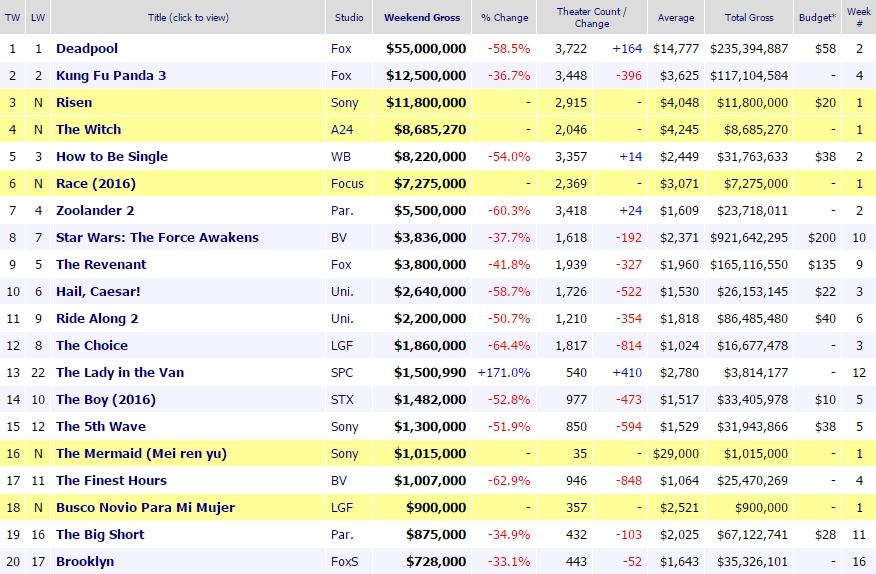Sort by Title column header
876x574 pixels.
click(188, 17)
